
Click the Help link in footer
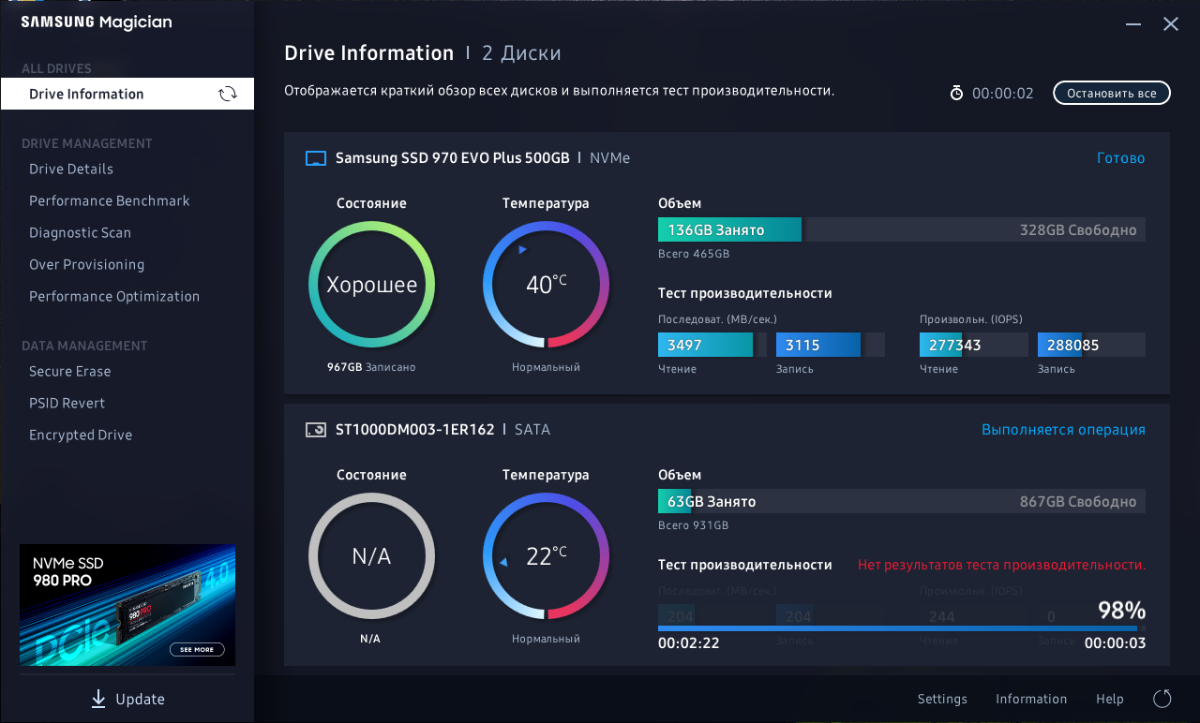click(x=1109, y=699)
